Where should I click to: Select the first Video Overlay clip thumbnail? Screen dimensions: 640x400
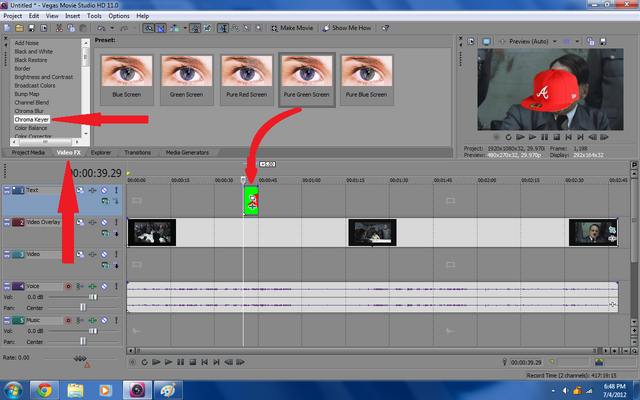[152, 232]
